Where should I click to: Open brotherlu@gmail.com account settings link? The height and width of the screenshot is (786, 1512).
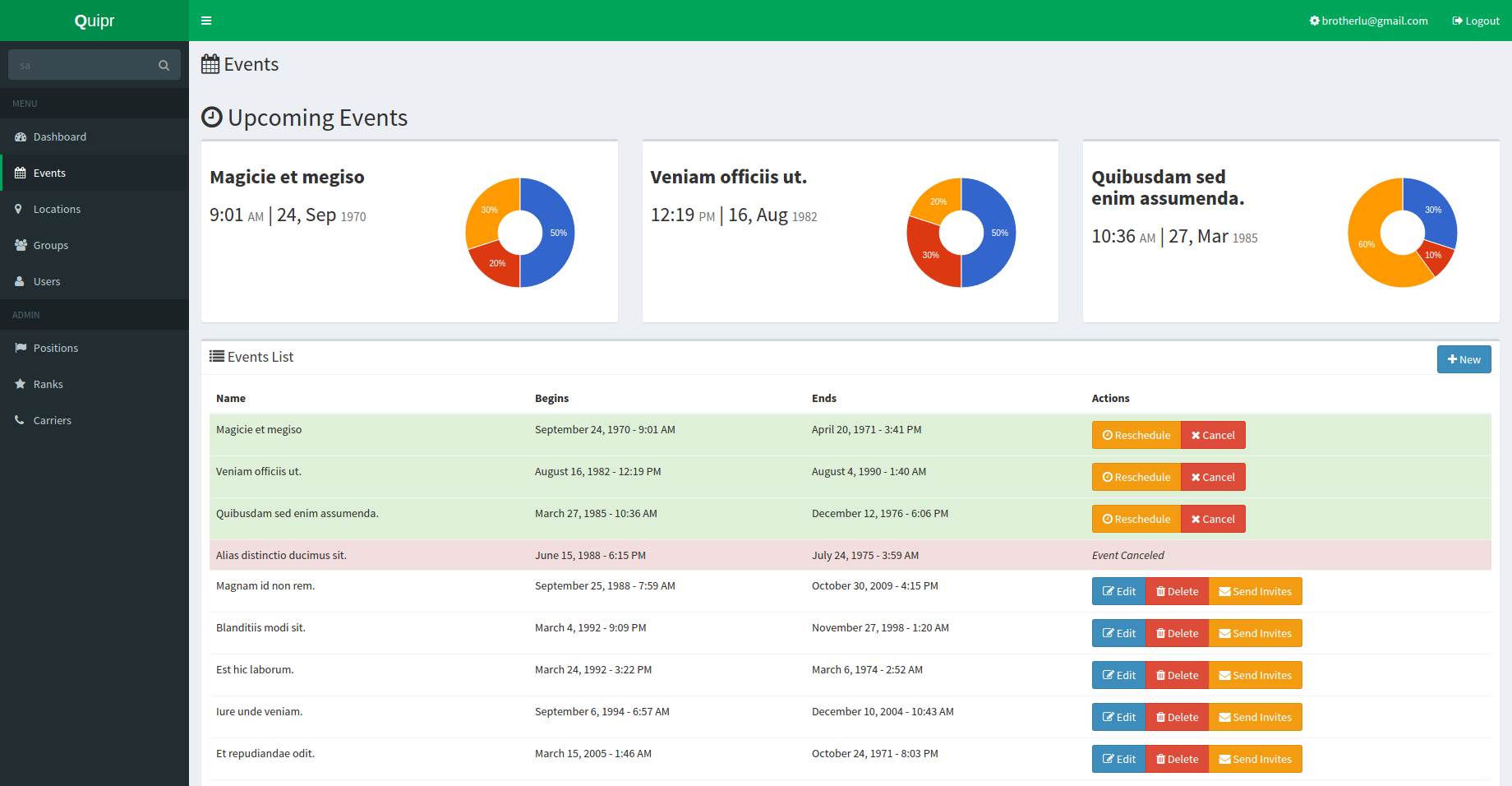(1369, 21)
